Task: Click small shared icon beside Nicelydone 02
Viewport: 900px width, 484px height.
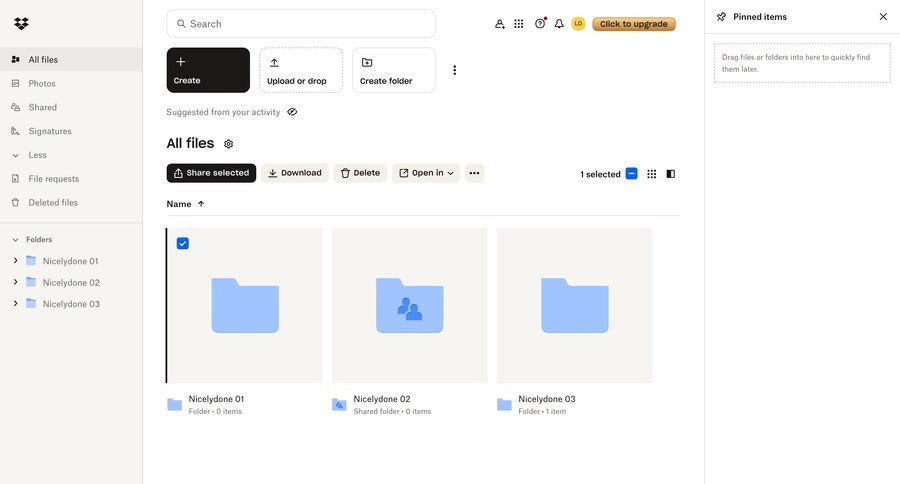Action: (339, 405)
